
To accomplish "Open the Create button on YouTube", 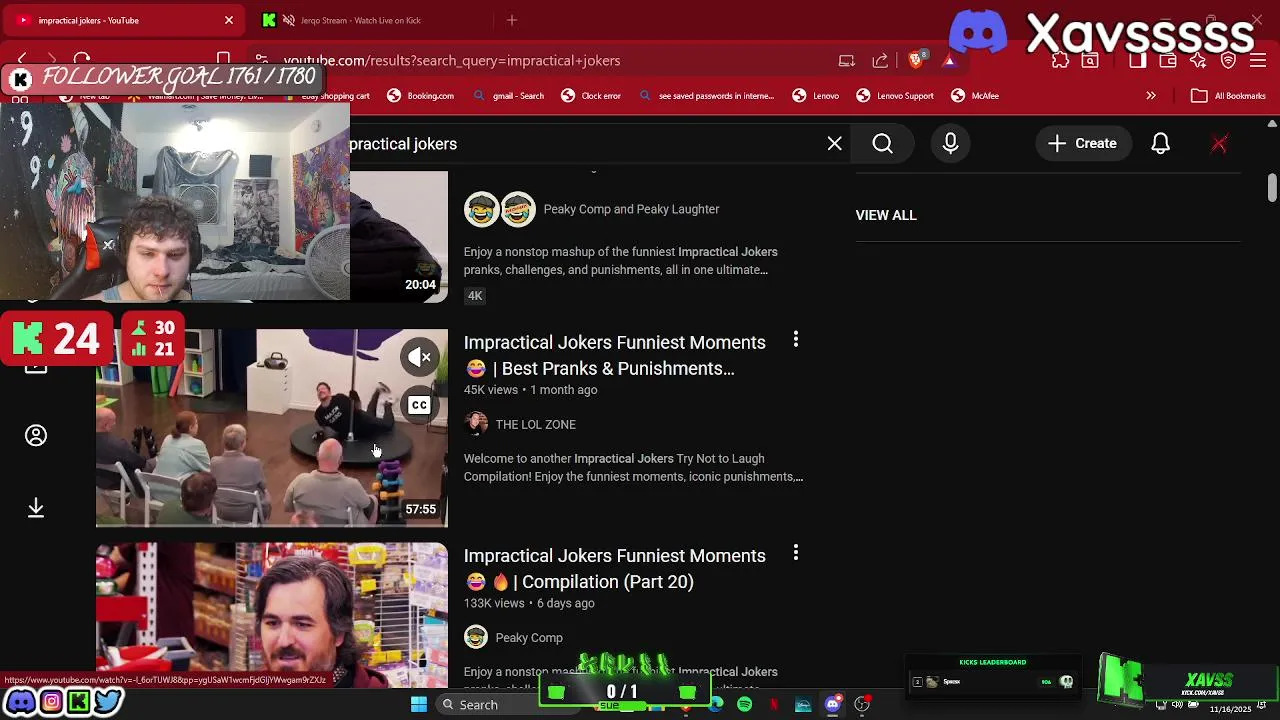I will [x=1083, y=144].
